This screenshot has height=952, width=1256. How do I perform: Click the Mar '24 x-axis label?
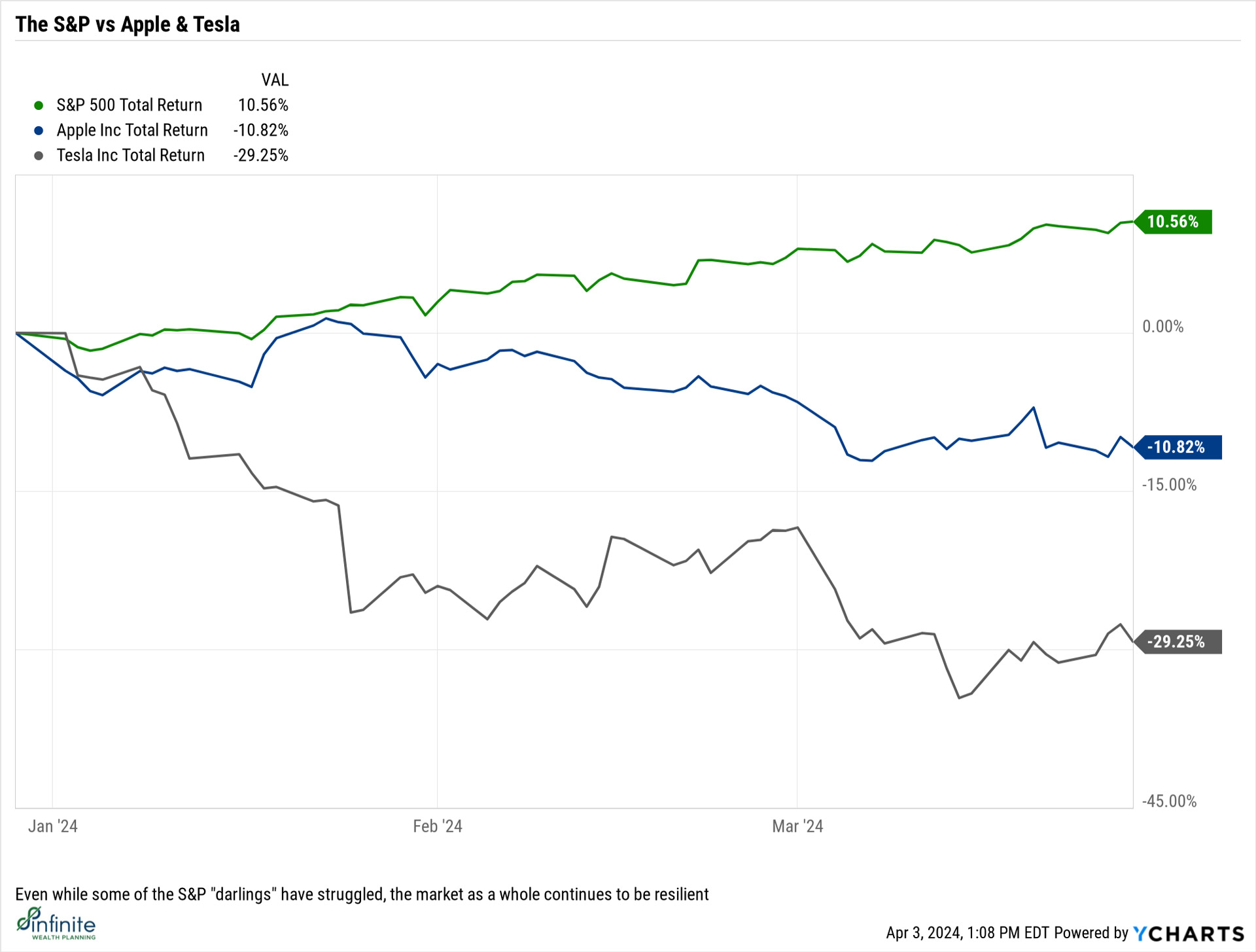[x=797, y=826]
